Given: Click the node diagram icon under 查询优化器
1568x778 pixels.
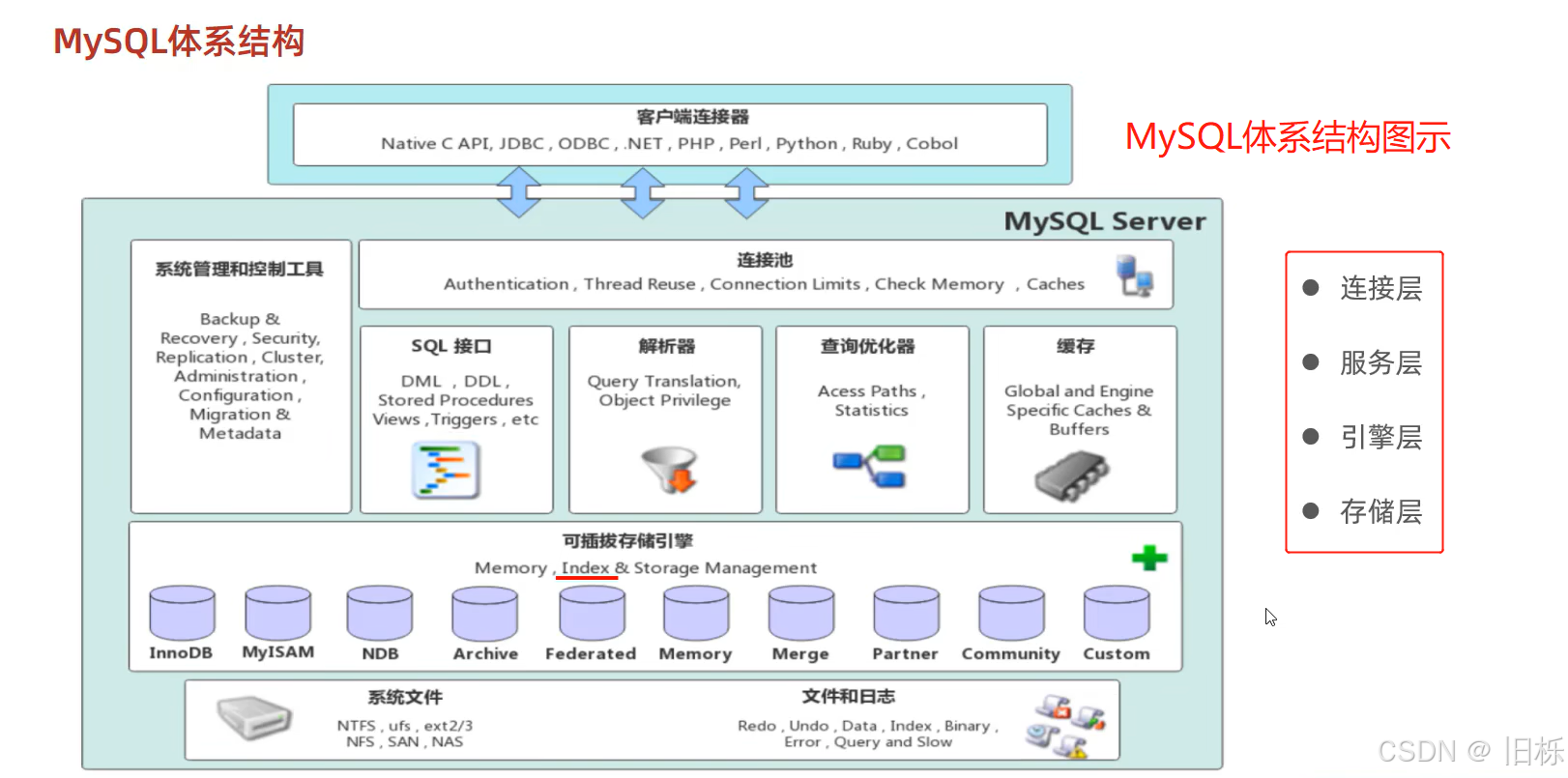Looking at the screenshot, I should (x=870, y=467).
